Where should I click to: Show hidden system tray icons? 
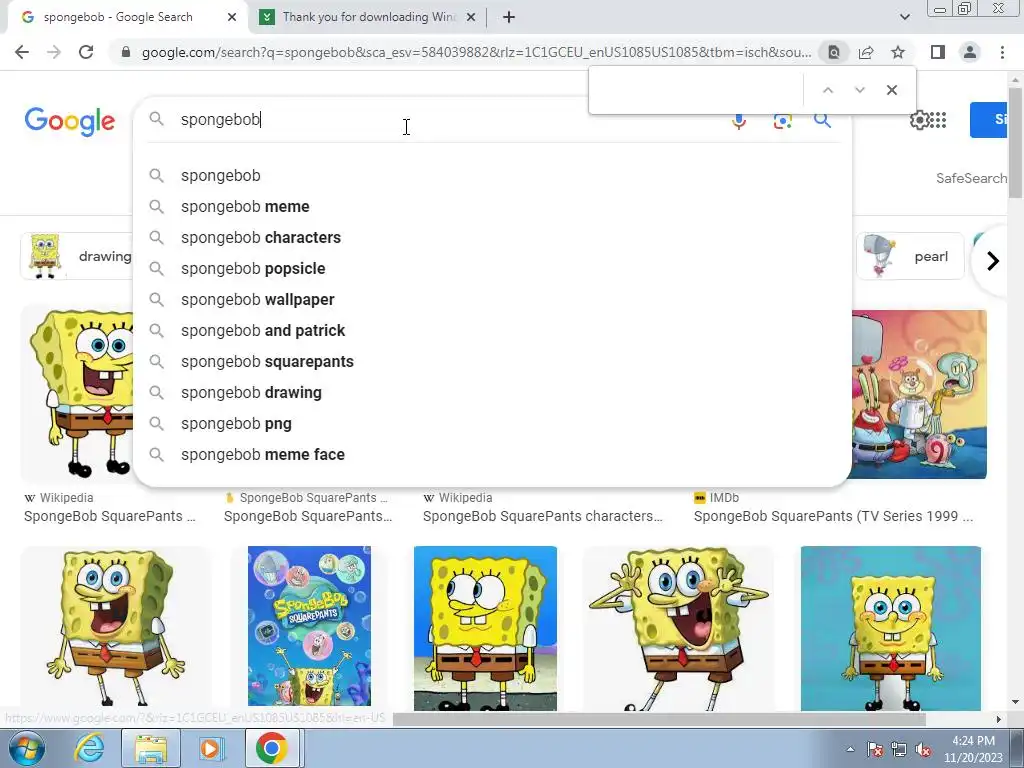850,749
